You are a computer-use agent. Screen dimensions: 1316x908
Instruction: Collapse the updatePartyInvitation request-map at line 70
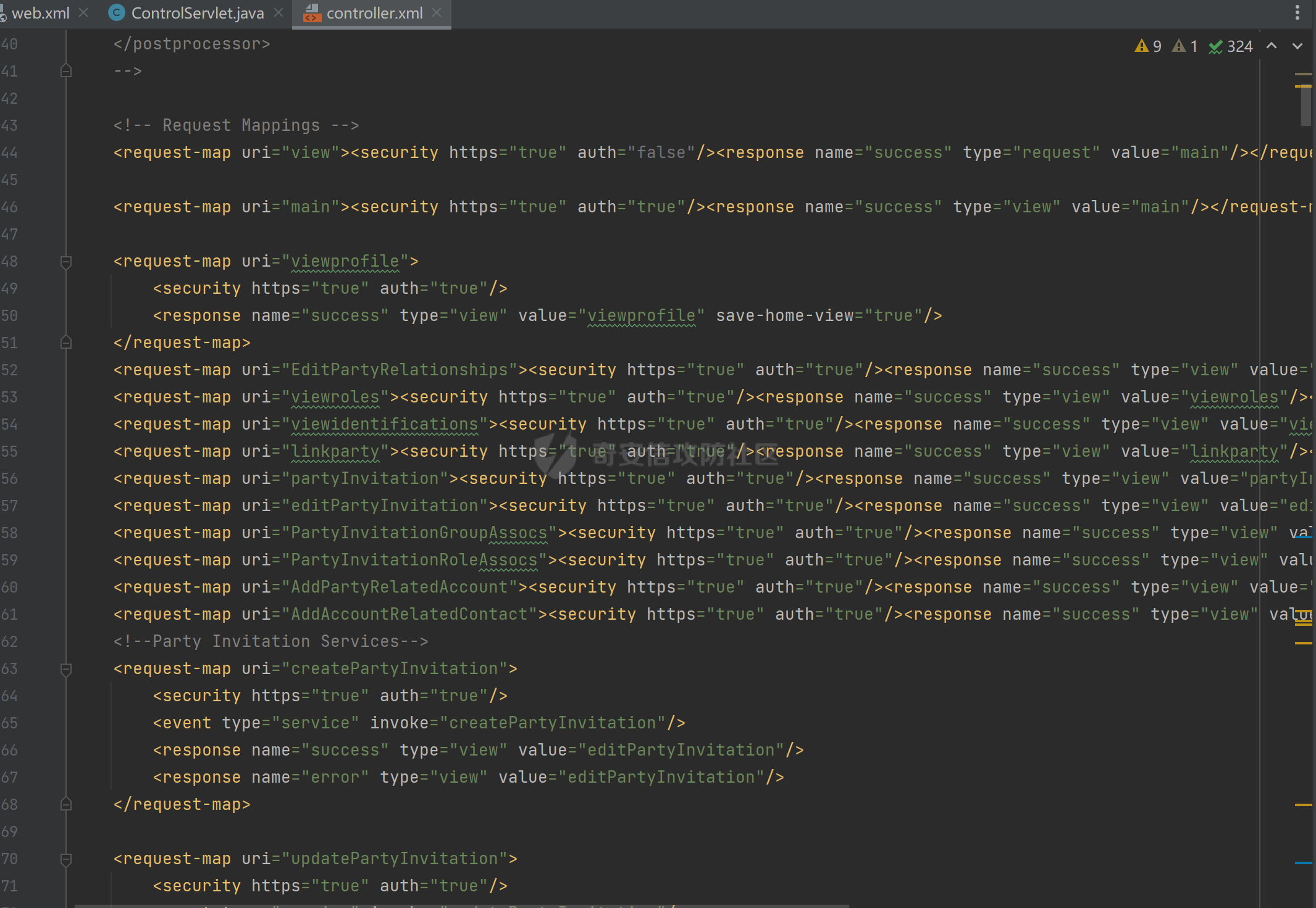pyautogui.click(x=66, y=859)
